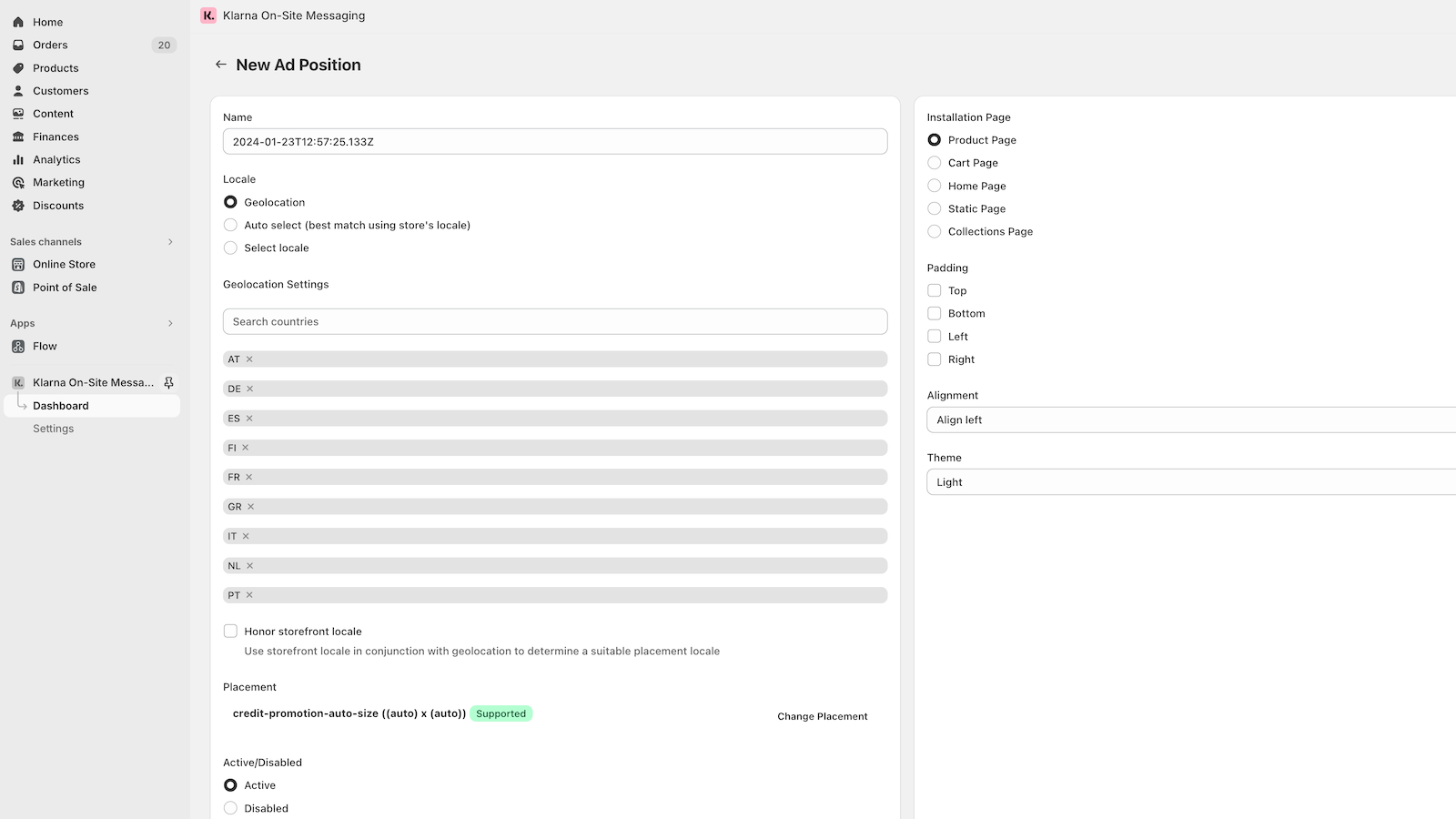This screenshot has width=1456, height=819.
Task: Click the Search countries input field
Action: pos(555,321)
